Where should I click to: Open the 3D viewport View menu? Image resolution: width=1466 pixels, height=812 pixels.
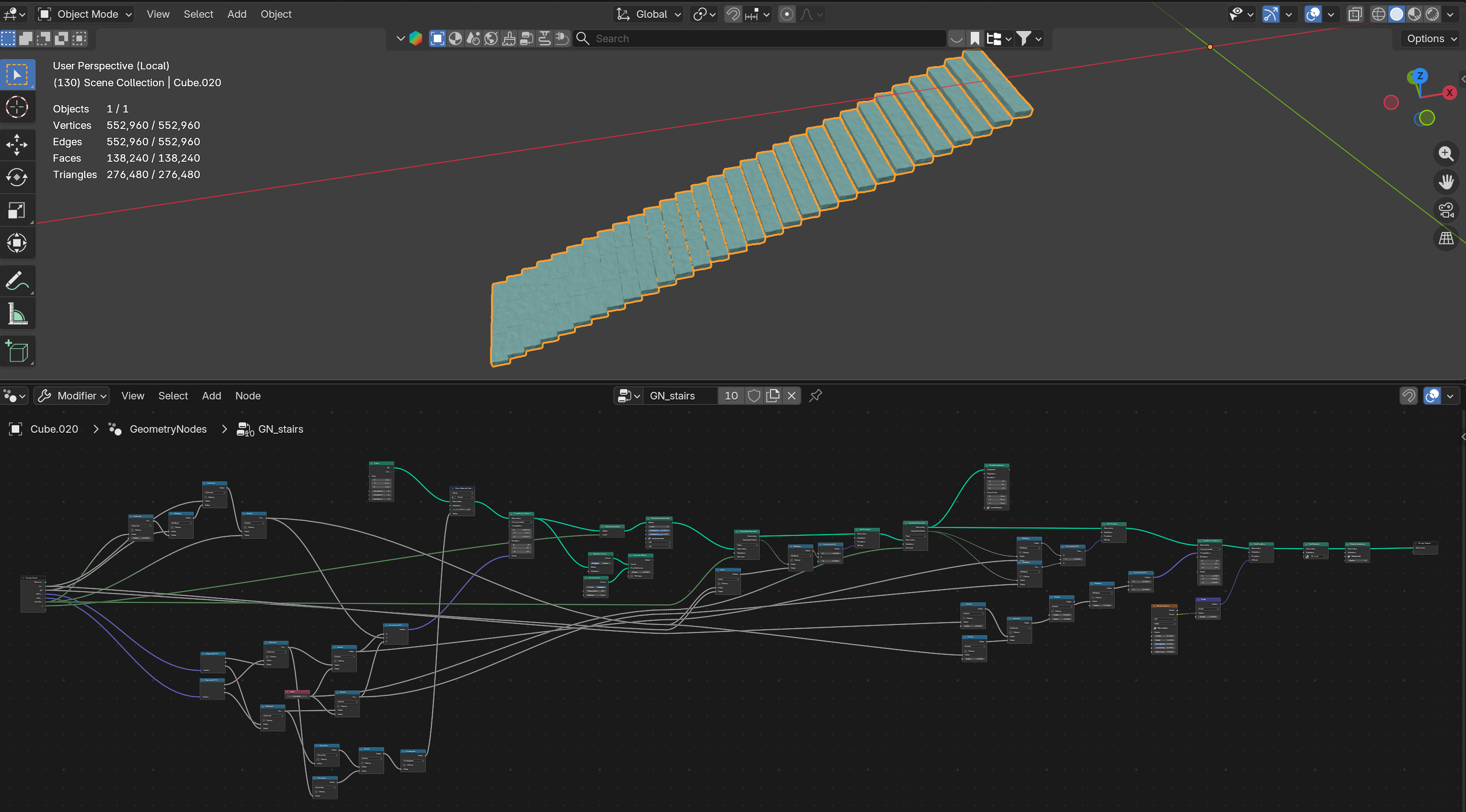[158, 14]
